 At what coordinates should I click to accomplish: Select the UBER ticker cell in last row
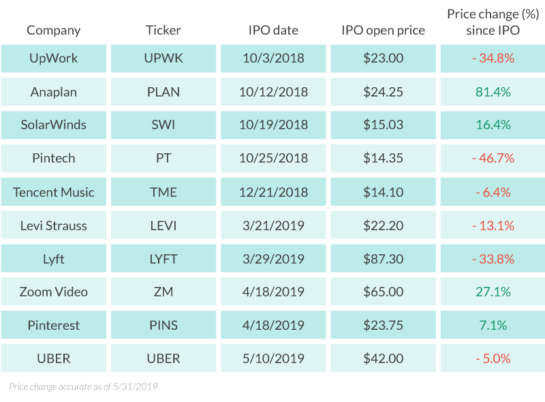(163, 358)
